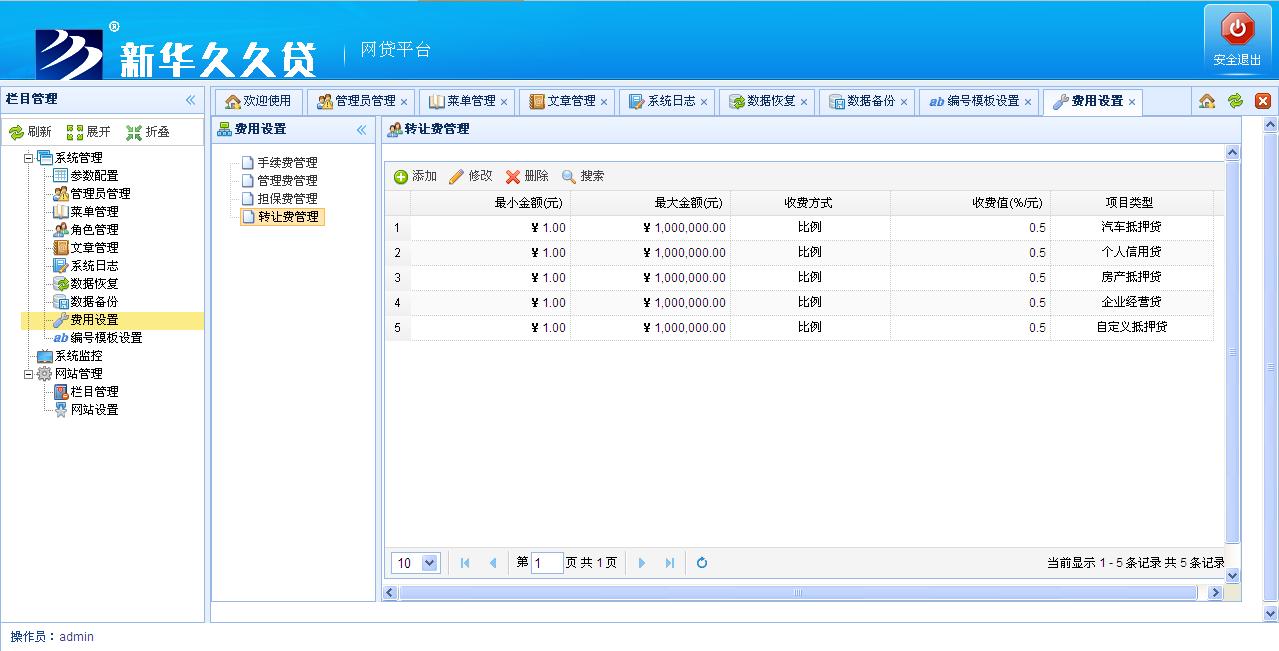Collapse the 网站管理 tree node
Screen dimensions: 1279x651
pos(29,374)
